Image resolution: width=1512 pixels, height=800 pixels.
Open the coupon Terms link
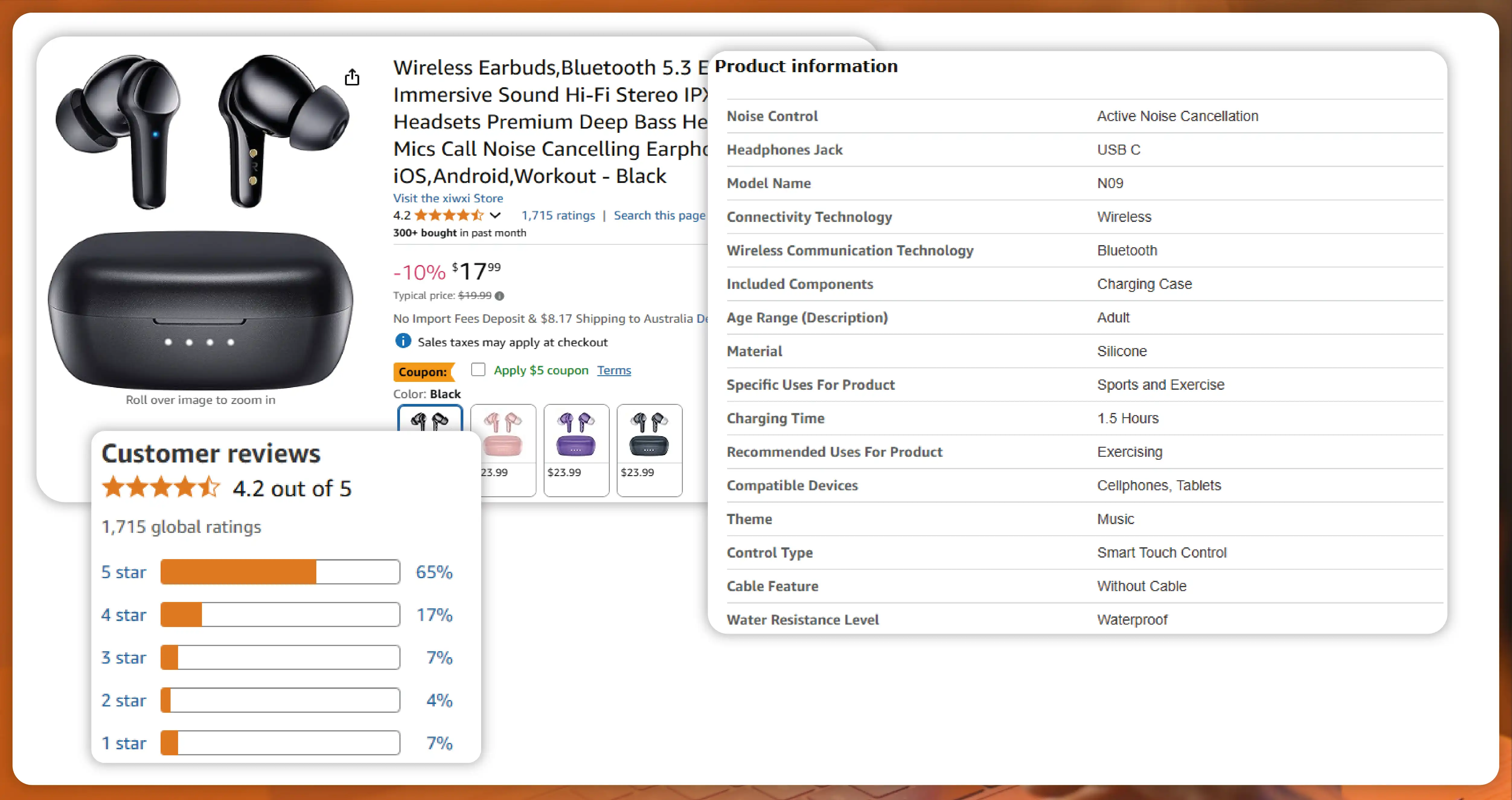tap(614, 370)
